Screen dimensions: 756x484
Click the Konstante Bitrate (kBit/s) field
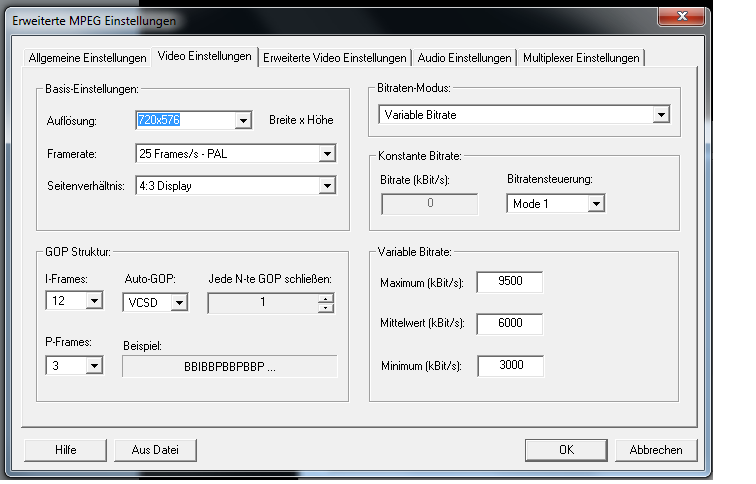[430, 203]
